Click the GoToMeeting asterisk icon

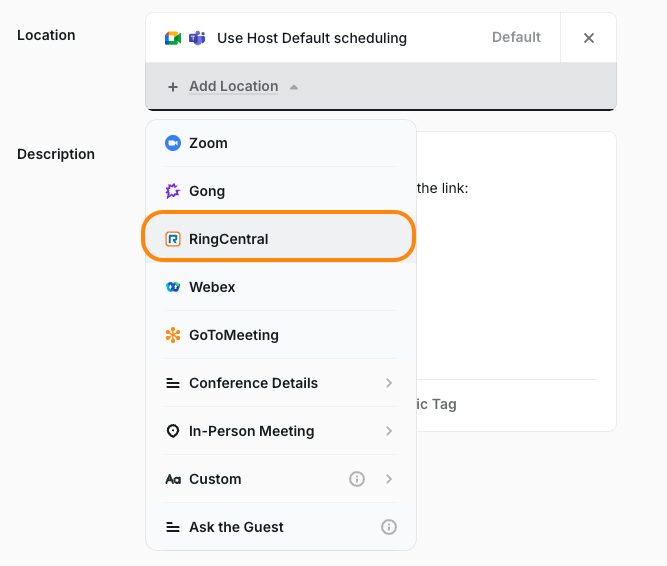click(x=173, y=335)
